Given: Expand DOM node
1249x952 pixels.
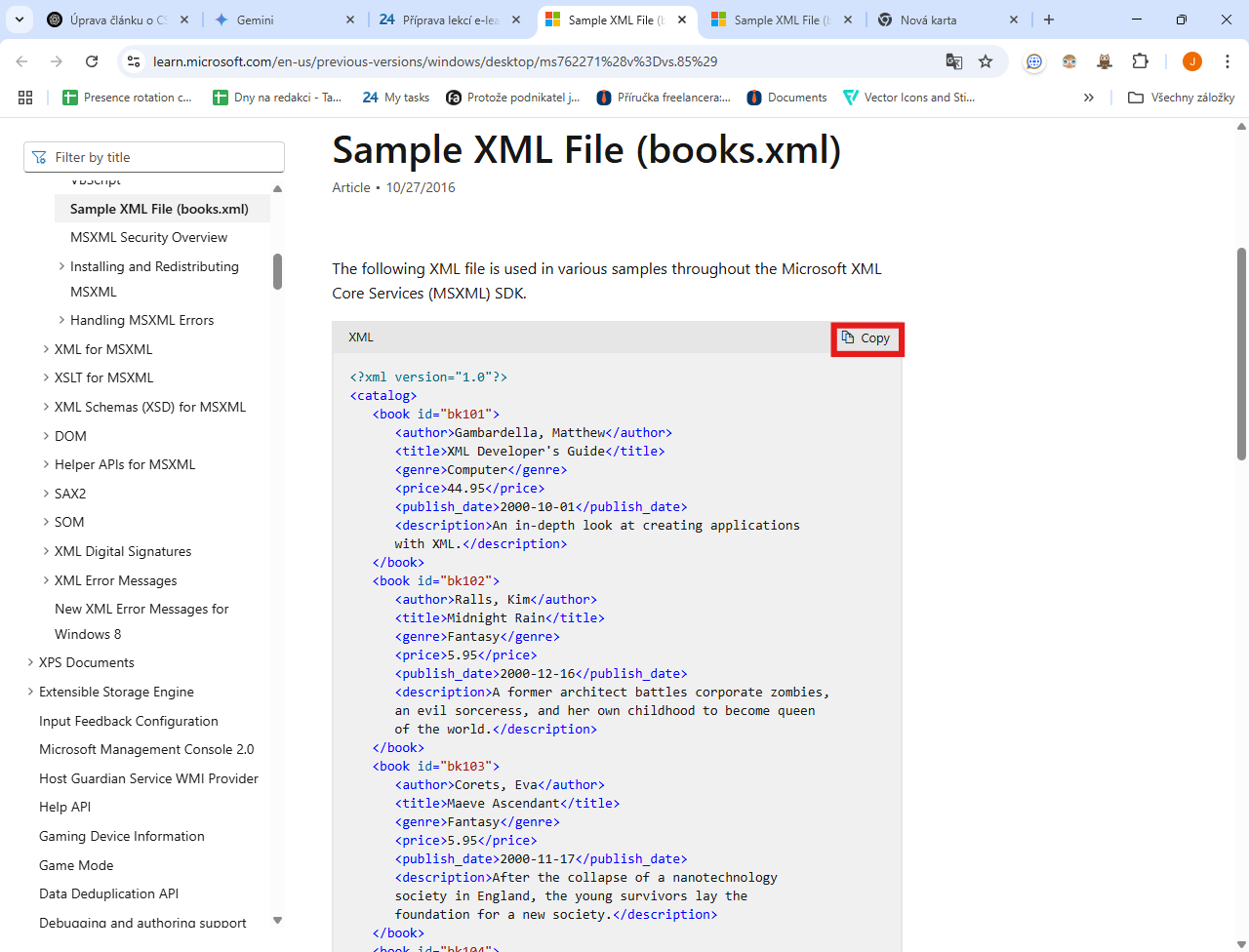Looking at the screenshot, I should 46,436.
